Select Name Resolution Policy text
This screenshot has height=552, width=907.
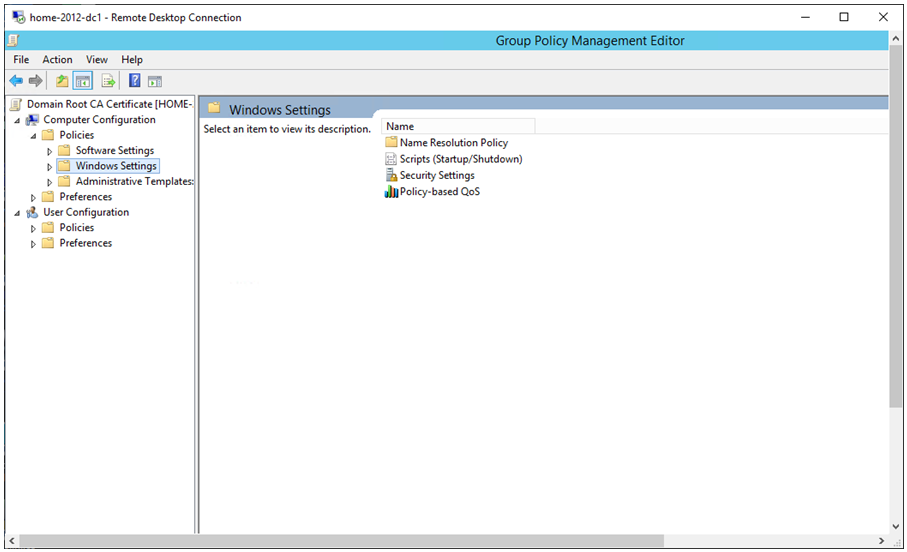point(454,142)
